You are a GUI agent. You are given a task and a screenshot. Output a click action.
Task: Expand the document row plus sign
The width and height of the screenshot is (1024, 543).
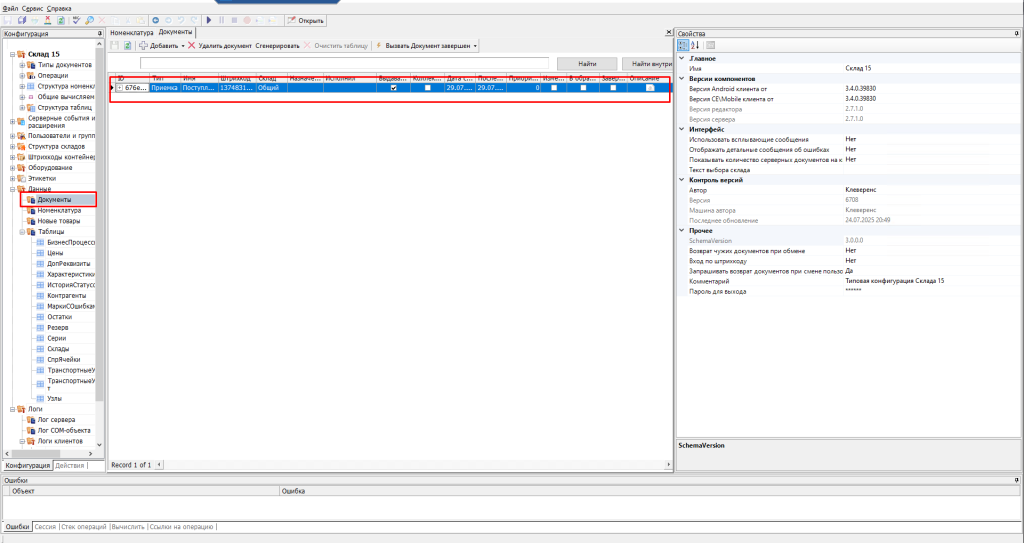click(119, 88)
